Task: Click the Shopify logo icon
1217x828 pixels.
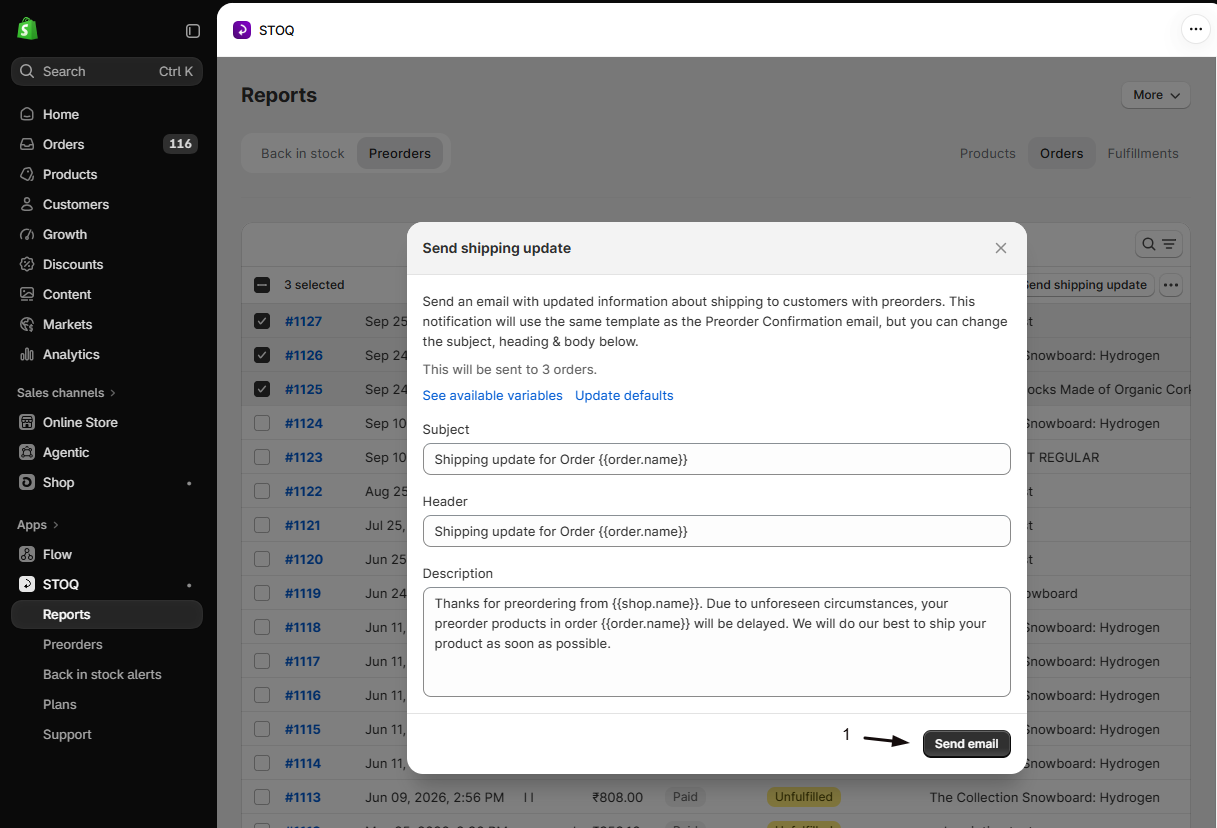Action: pyautogui.click(x=27, y=29)
